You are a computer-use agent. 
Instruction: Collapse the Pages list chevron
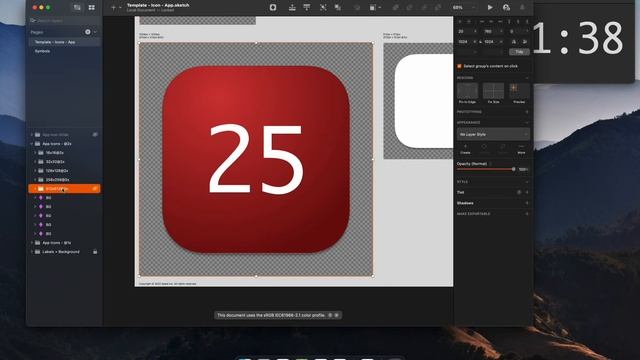coord(96,32)
